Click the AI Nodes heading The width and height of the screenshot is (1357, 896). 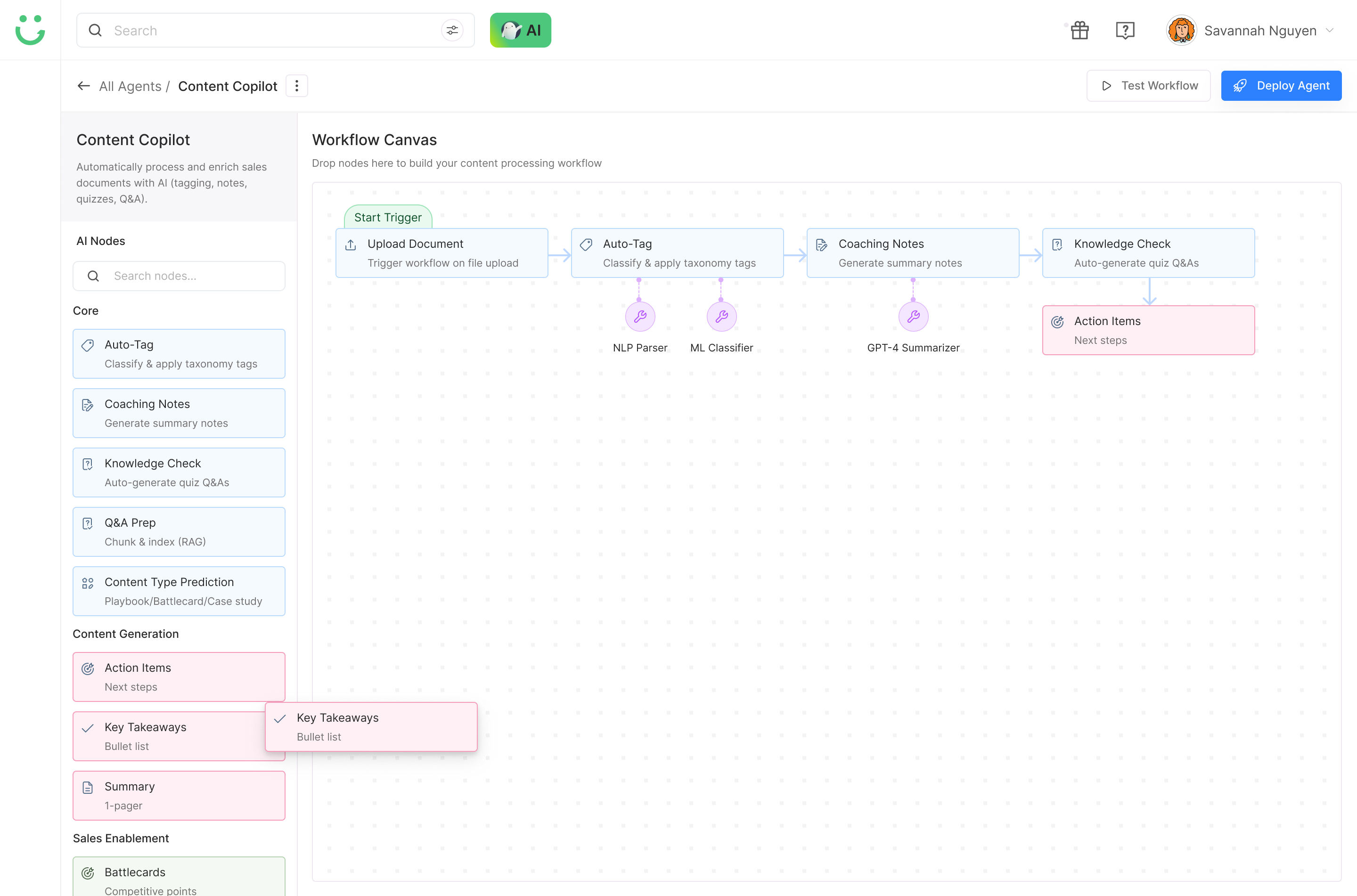coord(100,241)
